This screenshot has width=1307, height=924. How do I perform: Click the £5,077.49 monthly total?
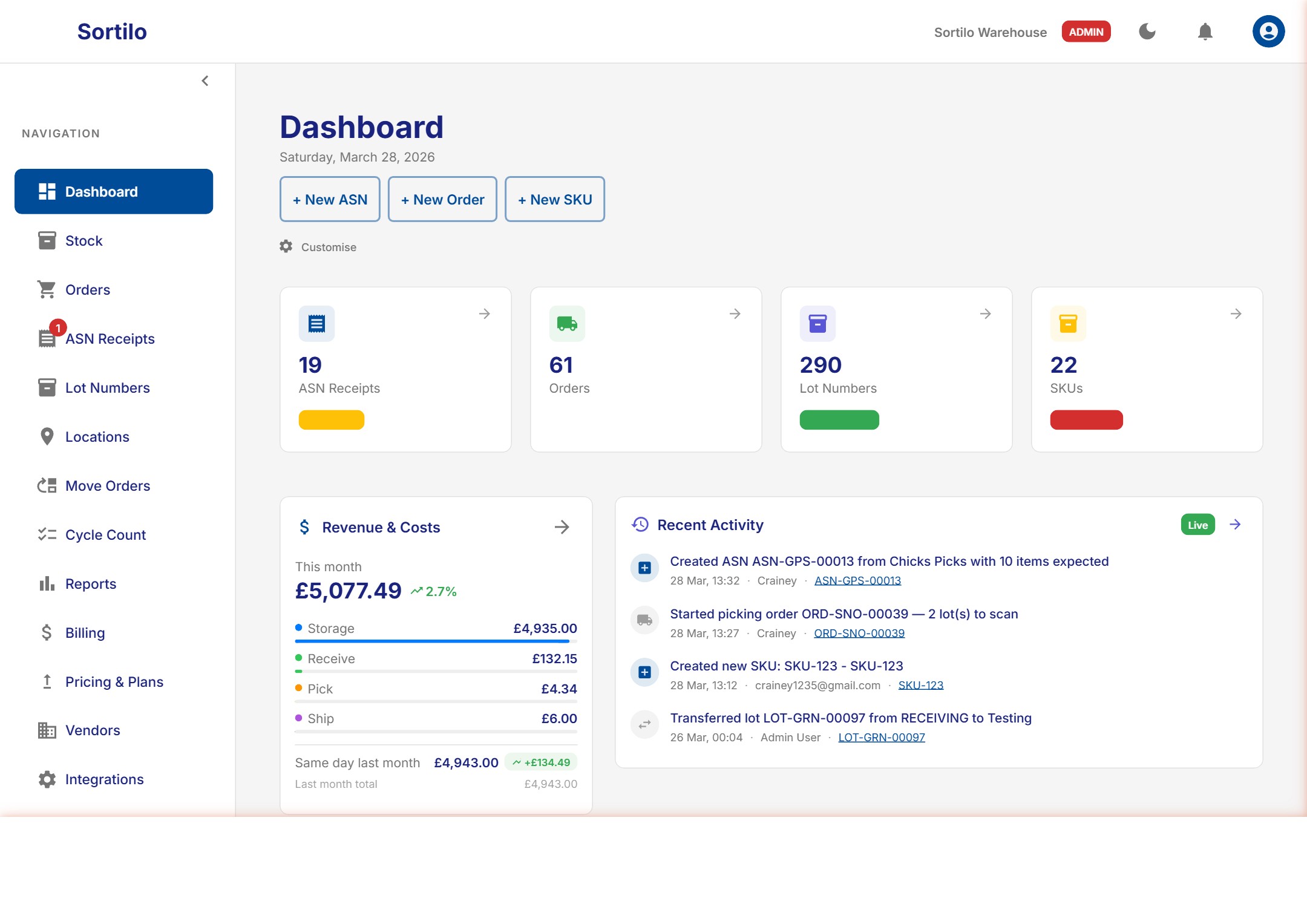click(x=348, y=591)
